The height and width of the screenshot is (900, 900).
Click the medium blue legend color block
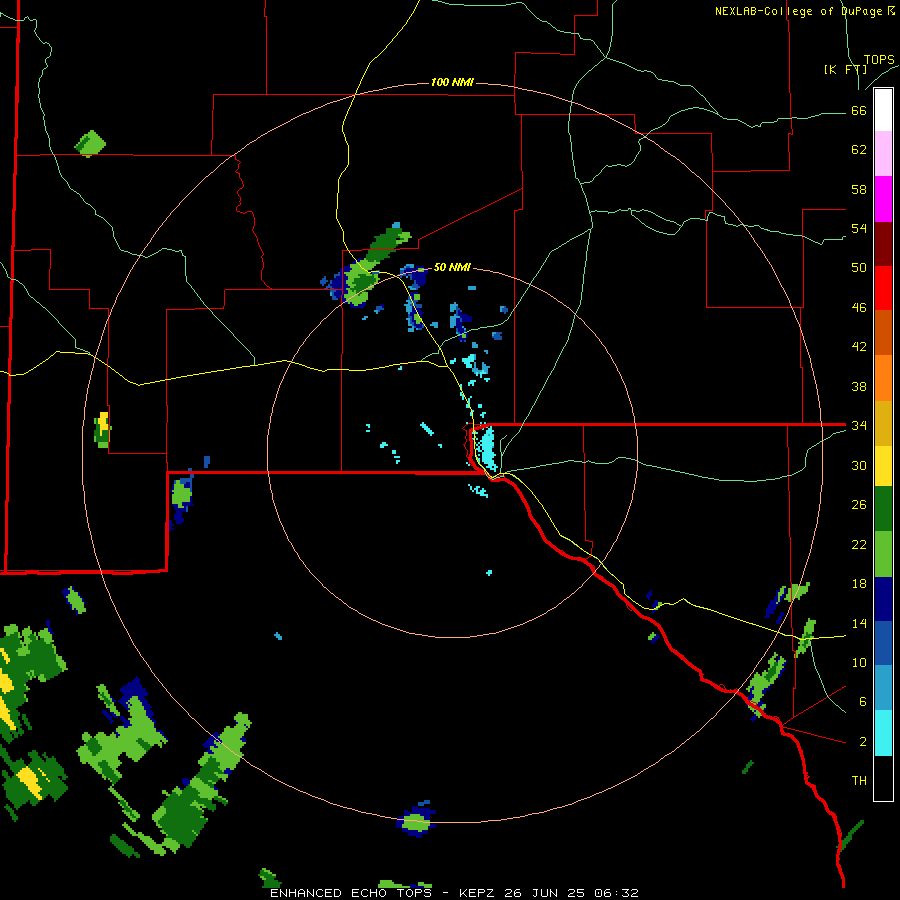pos(883,643)
